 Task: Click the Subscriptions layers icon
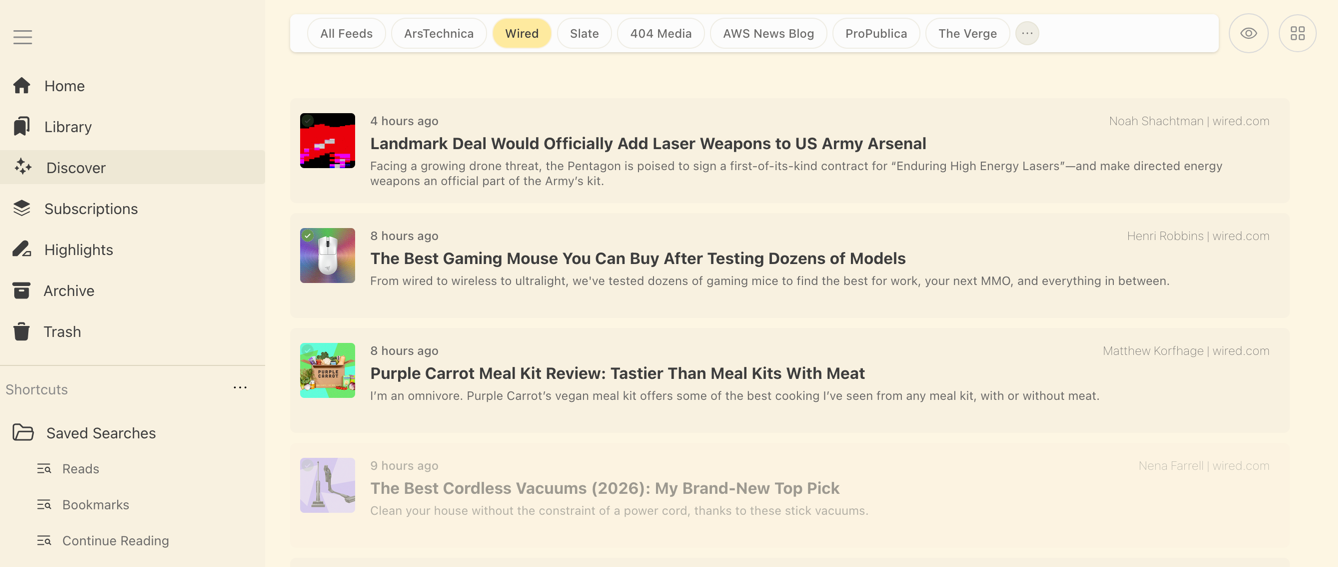pyautogui.click(x=22, y=208)
